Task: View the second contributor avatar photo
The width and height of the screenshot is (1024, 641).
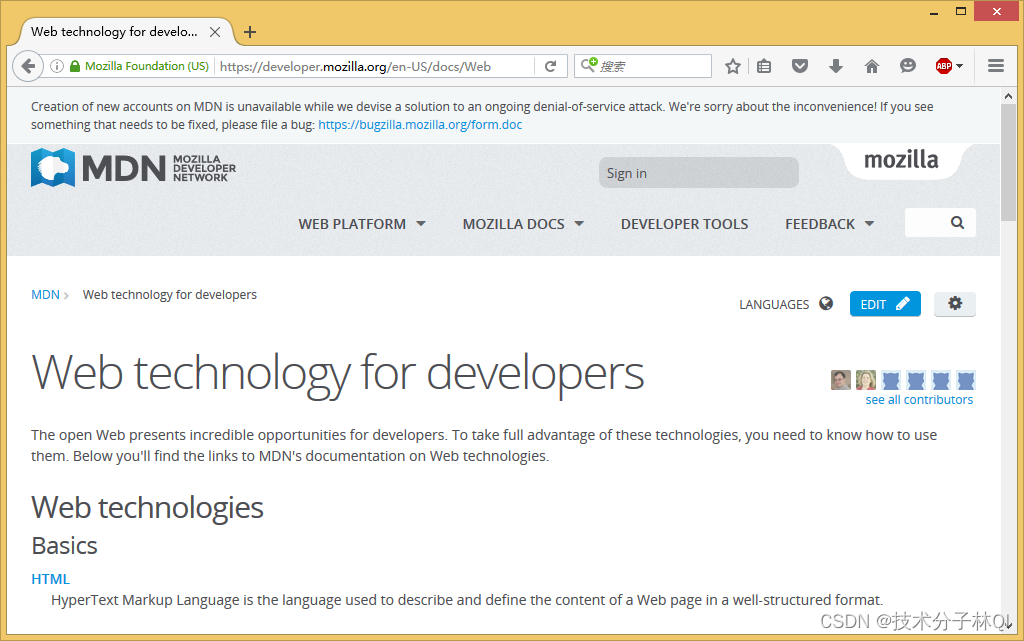Action: (865, 380)
